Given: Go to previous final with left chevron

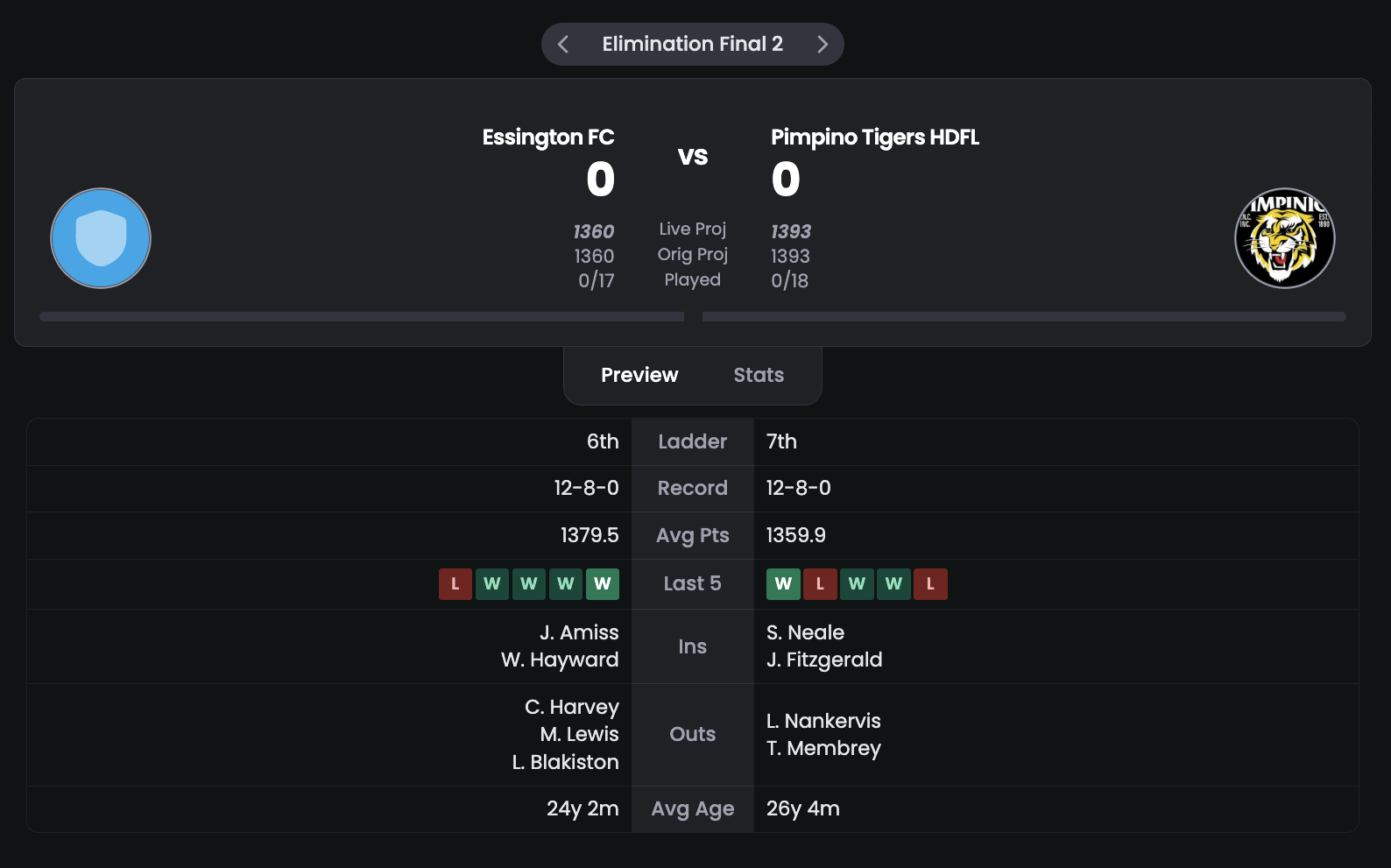Looking at the screenshot, I should [563, 45].
